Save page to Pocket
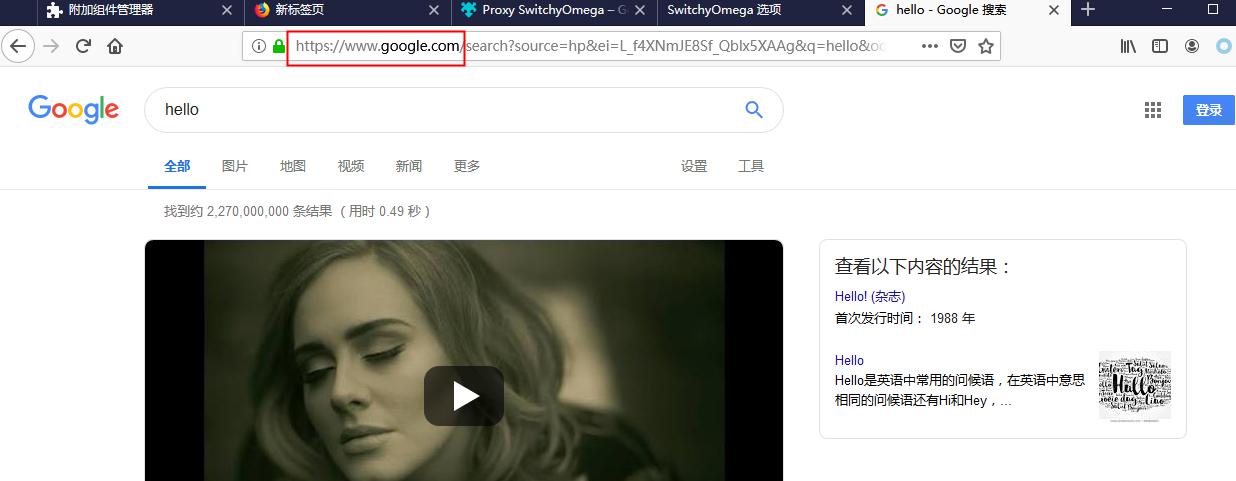 [958, 46]
